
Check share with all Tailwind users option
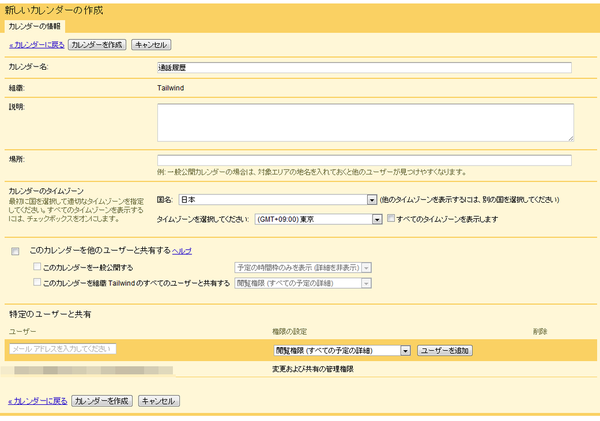[x=37, y=283]
